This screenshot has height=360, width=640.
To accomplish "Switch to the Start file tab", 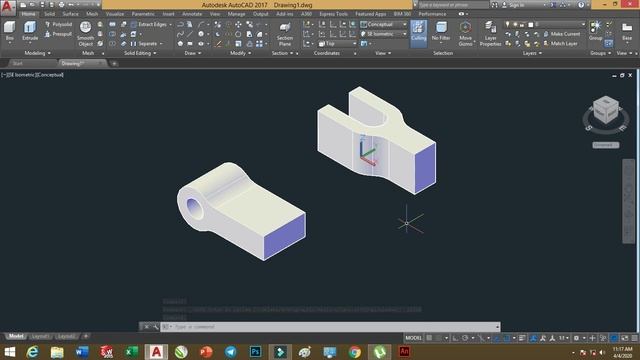I will tap(18, 64).
